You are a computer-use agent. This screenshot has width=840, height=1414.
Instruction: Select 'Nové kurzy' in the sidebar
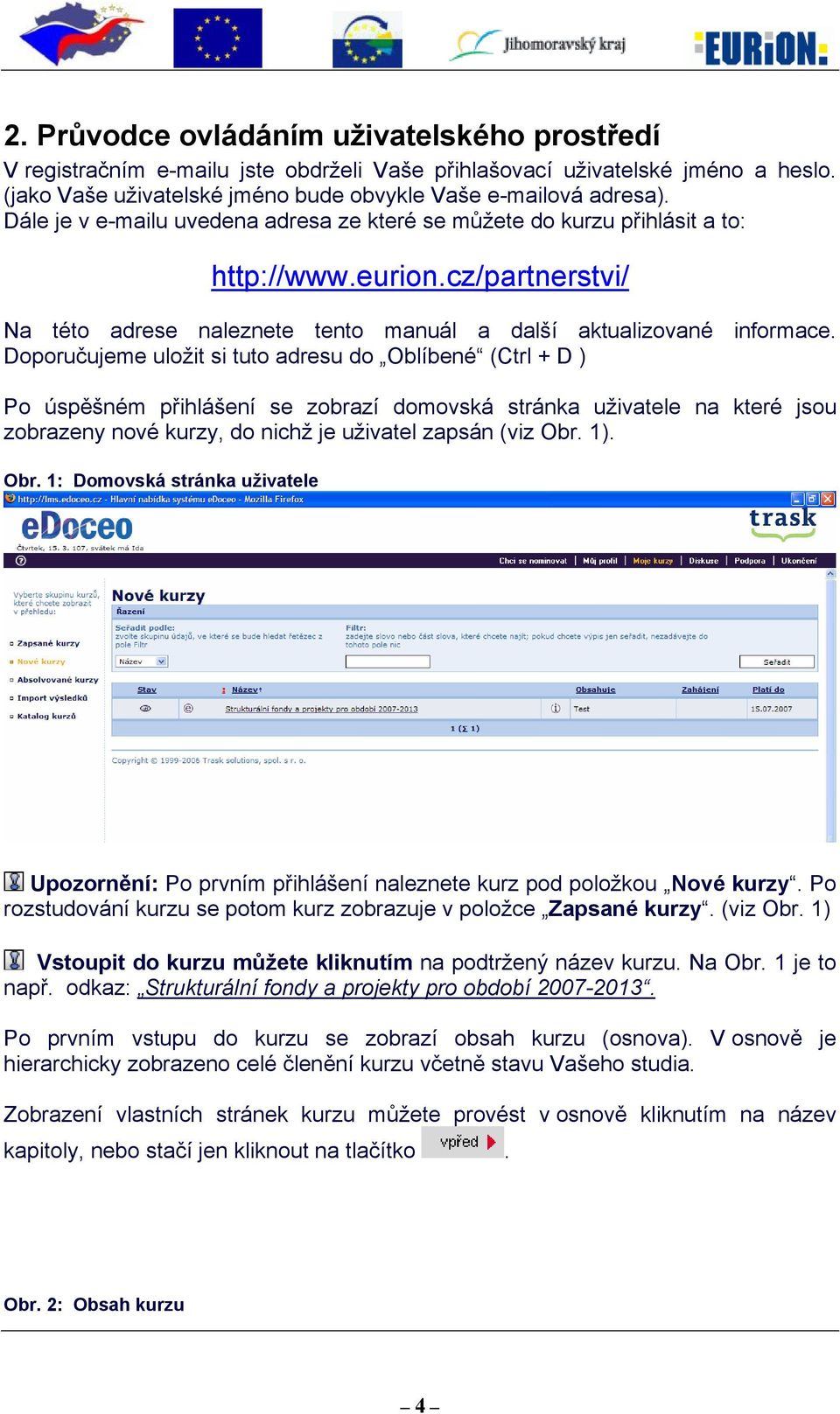41,661
